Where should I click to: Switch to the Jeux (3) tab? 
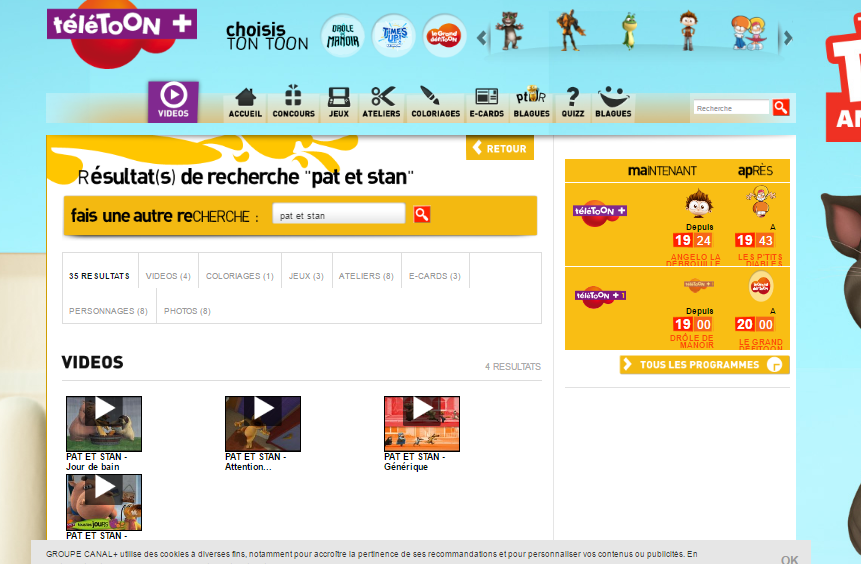[x=306, y=276]
